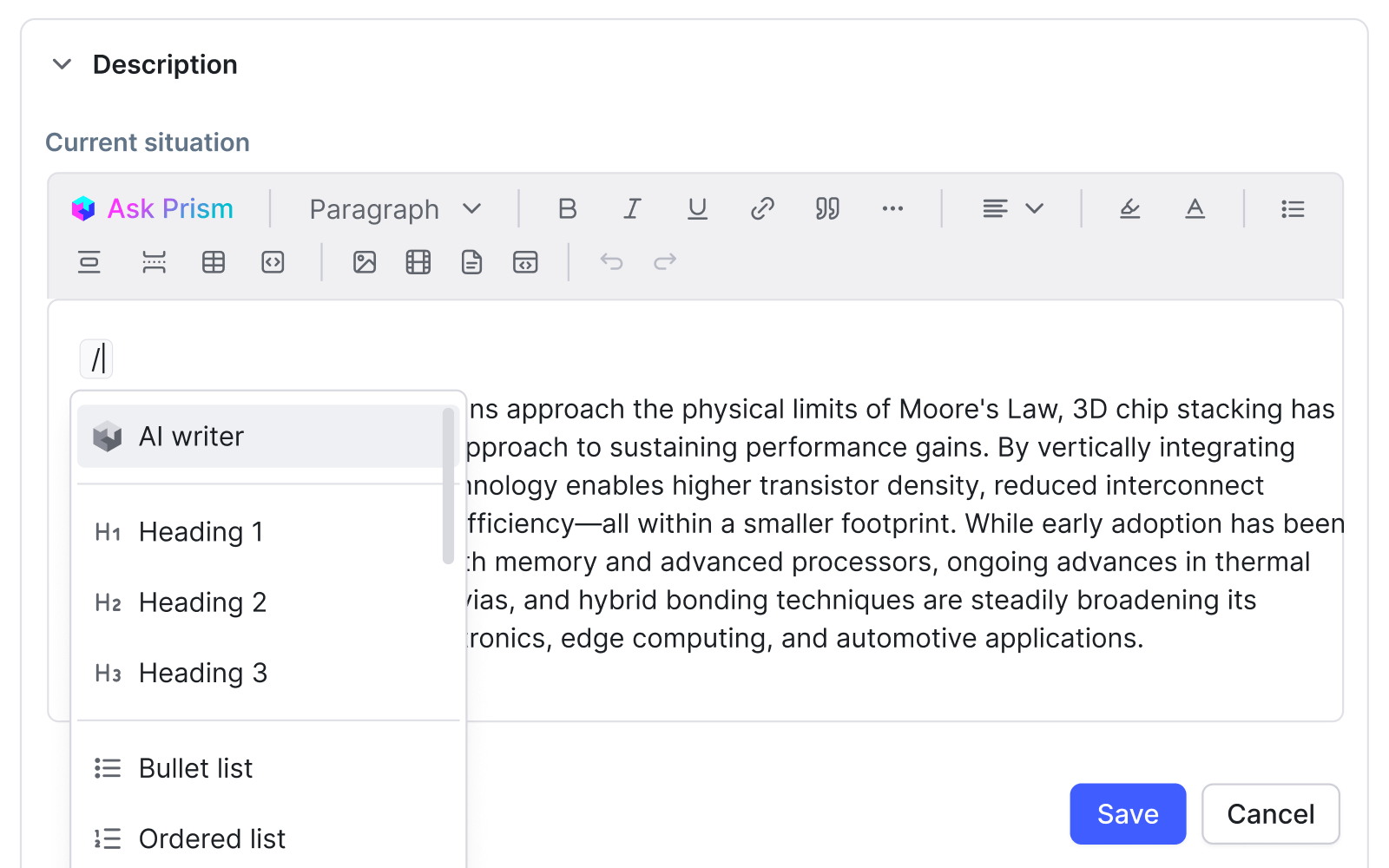Insert a table from the toolbar
The image size is (1389, 868).
click(214, 262)
